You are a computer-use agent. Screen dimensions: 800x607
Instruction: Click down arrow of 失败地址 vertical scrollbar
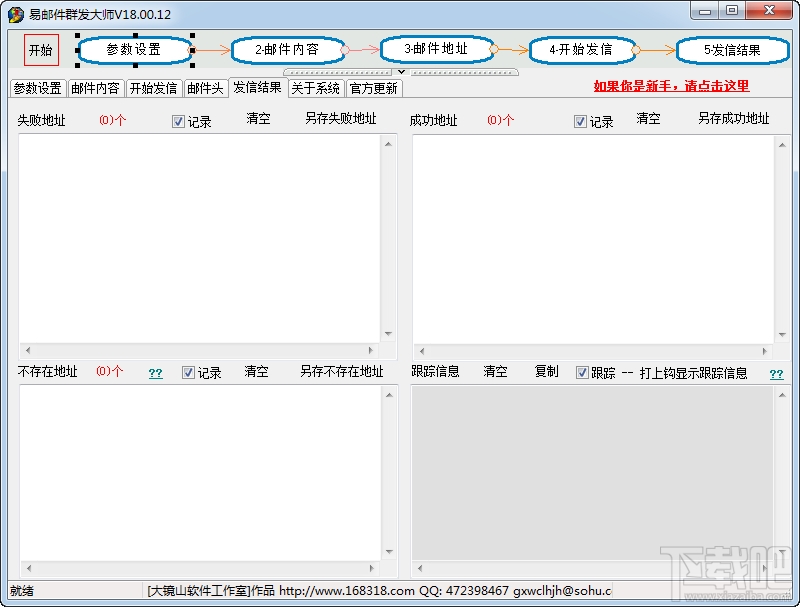coord(388,334)
